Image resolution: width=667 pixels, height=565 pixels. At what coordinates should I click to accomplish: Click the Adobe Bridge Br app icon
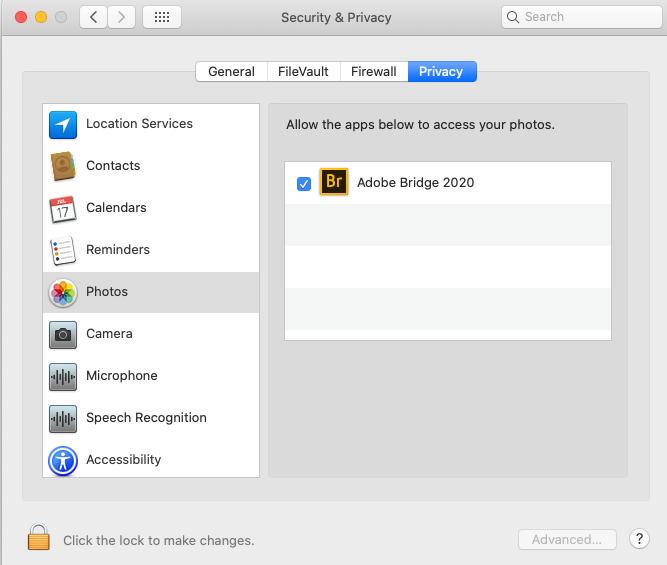pyautogui.click(x=334, y=182)
